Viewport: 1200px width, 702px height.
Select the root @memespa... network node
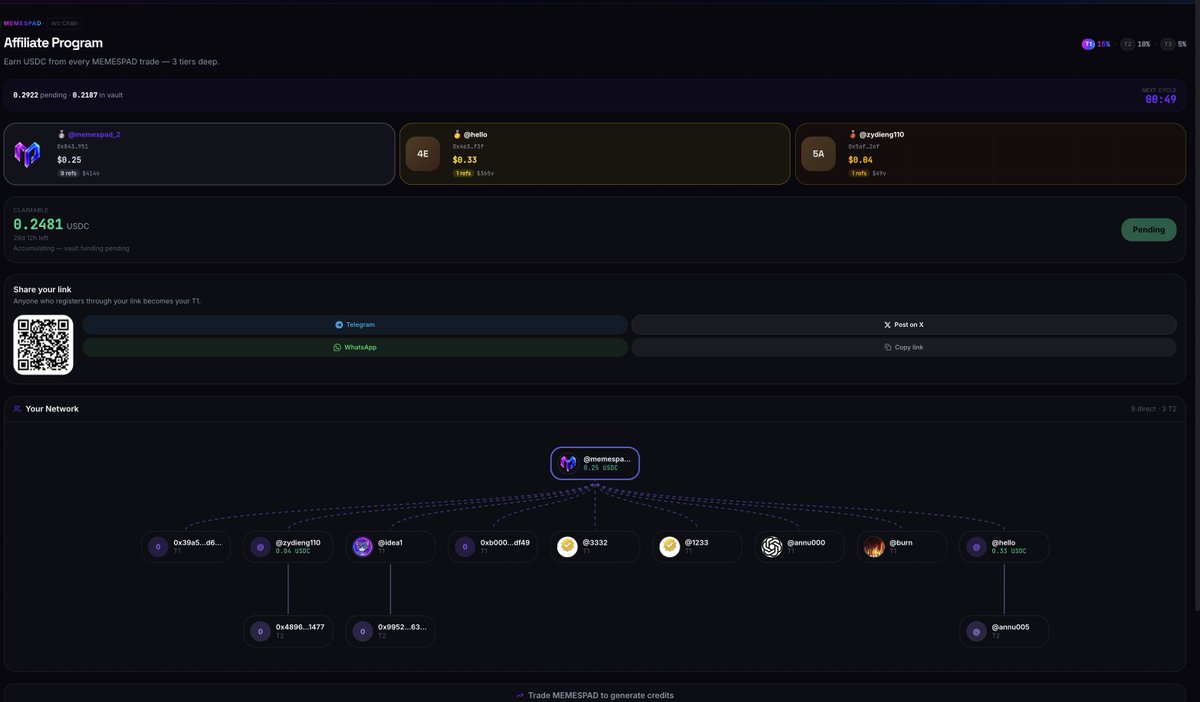pyautogui.click(x=595, y=463)
